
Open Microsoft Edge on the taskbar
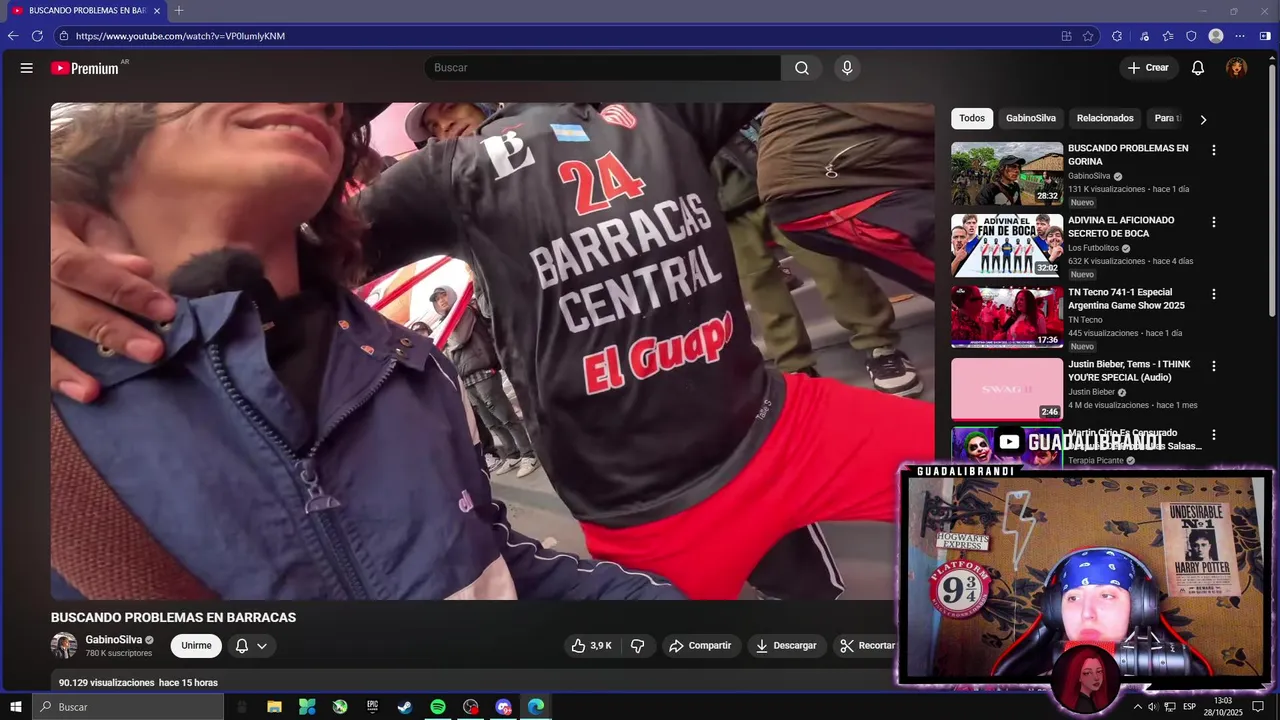(536, 707)
